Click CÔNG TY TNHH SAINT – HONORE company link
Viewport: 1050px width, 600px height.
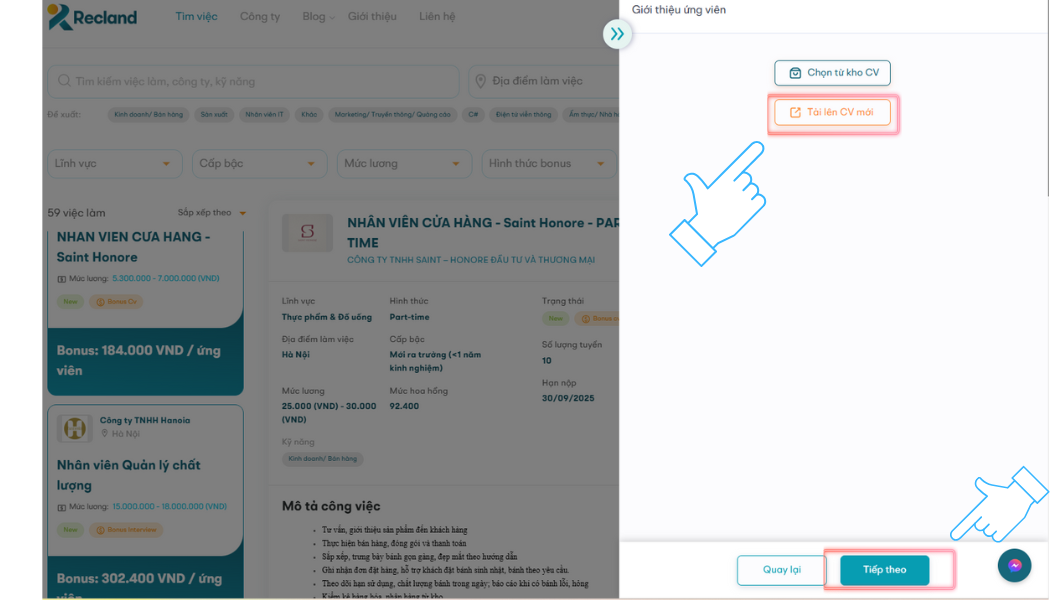[471, 260]
